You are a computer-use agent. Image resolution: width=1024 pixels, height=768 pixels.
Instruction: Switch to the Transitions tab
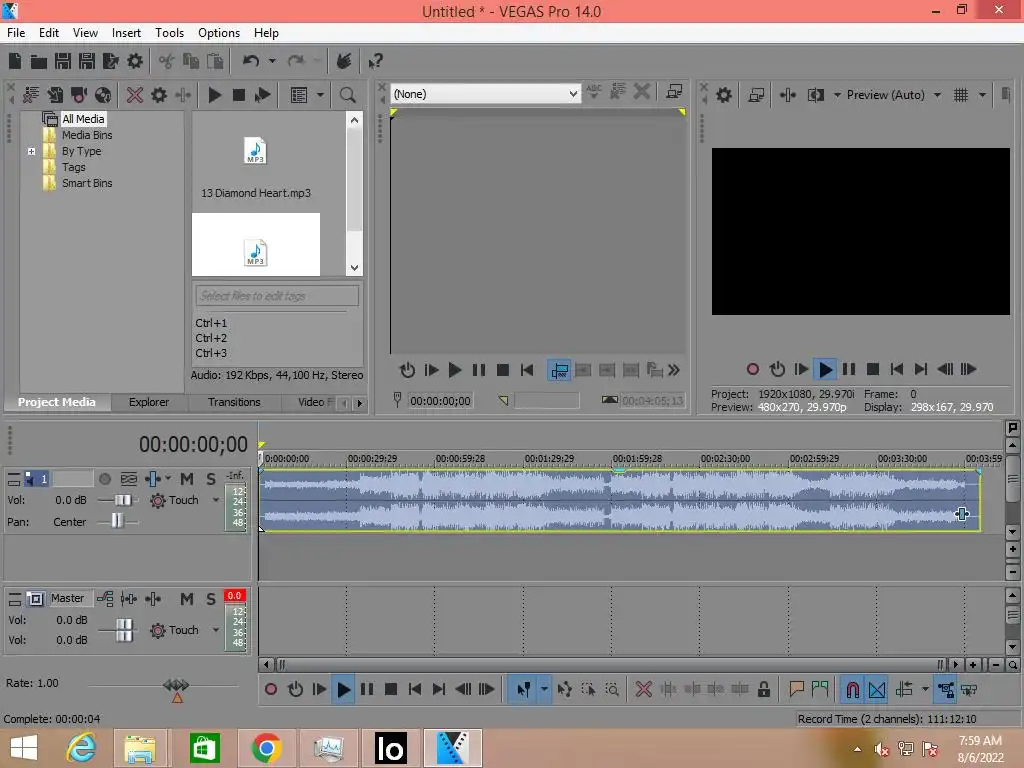pyautogui.click(x=234, y=402)
